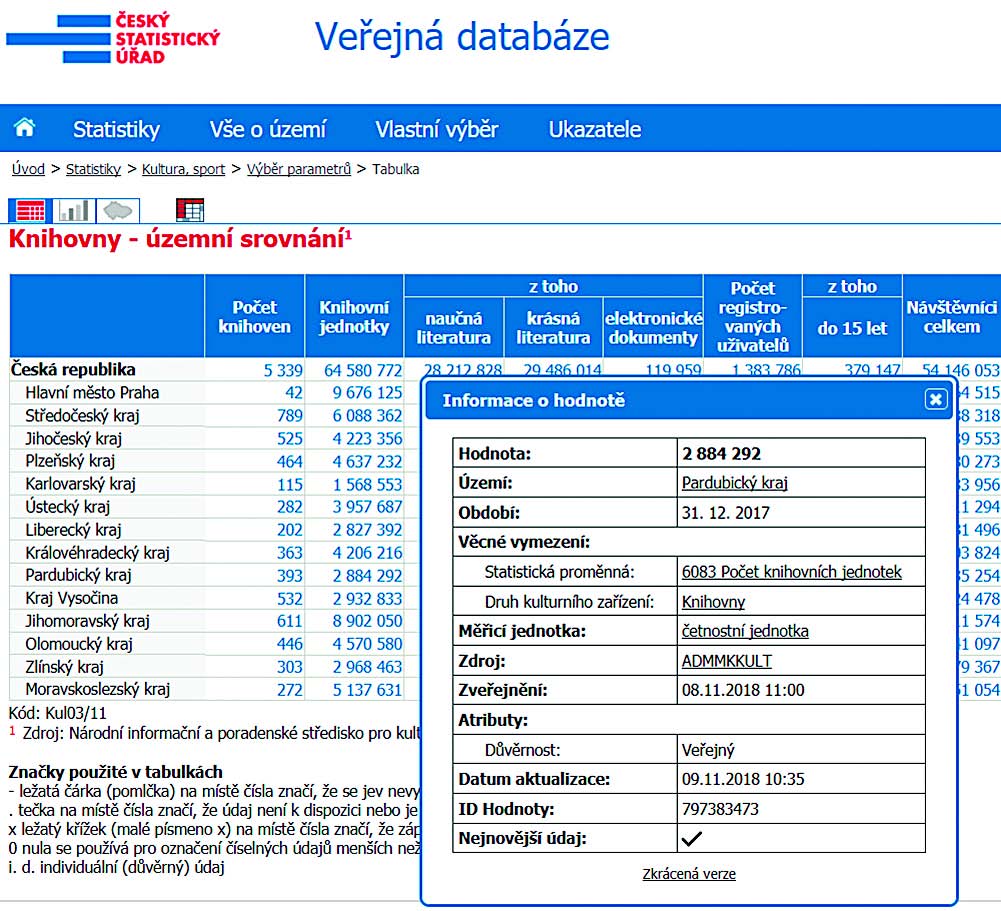Click the Úvod breadcrumb link
Image resolution: width=1001 pixels, height=911 pixels.
pos(28,169)
